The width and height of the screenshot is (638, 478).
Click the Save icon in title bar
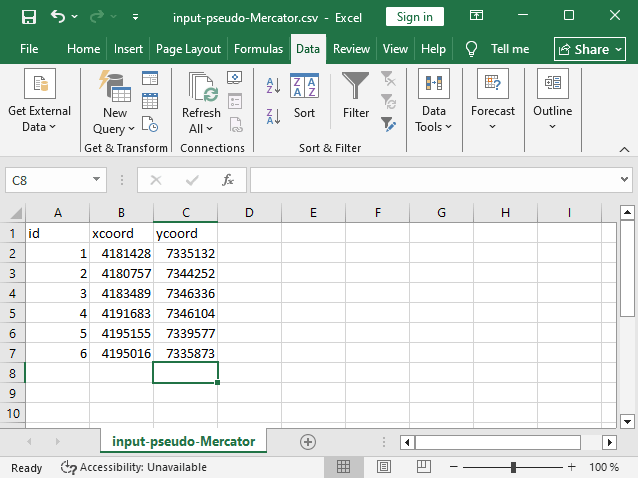[29, 17]
